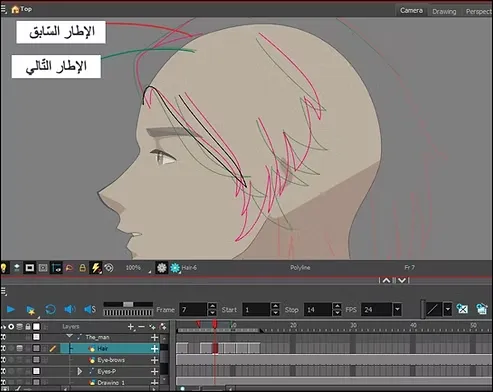
Task: Click the reset view icon
Action: coord(69,268)
